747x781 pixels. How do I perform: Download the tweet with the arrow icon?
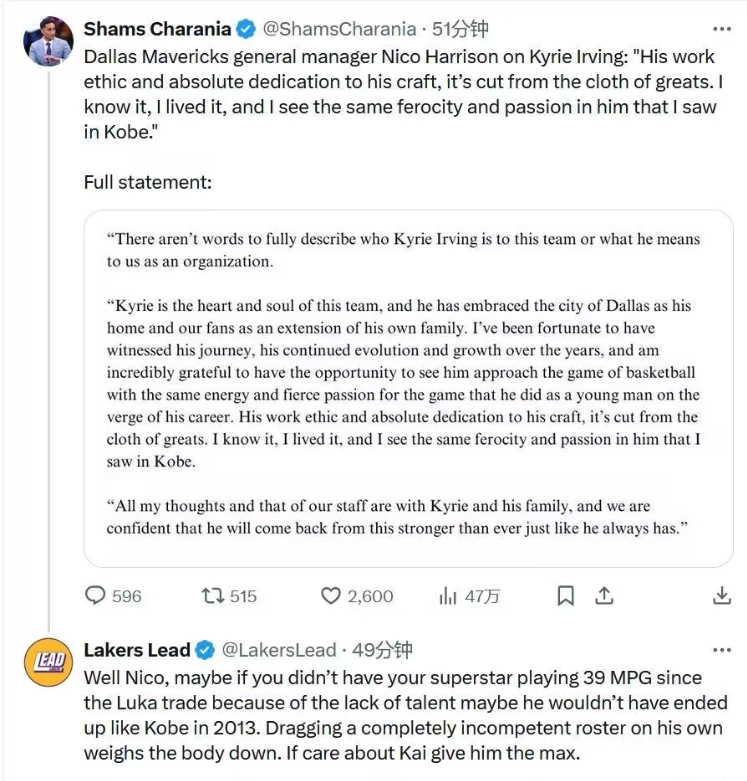tap(722, 596)
